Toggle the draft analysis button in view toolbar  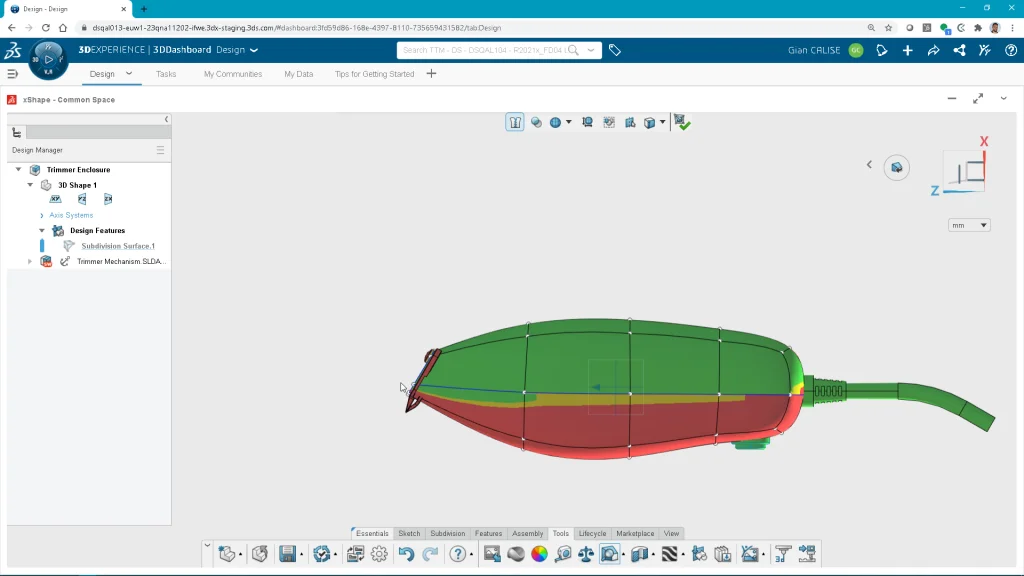coord(515,122)
